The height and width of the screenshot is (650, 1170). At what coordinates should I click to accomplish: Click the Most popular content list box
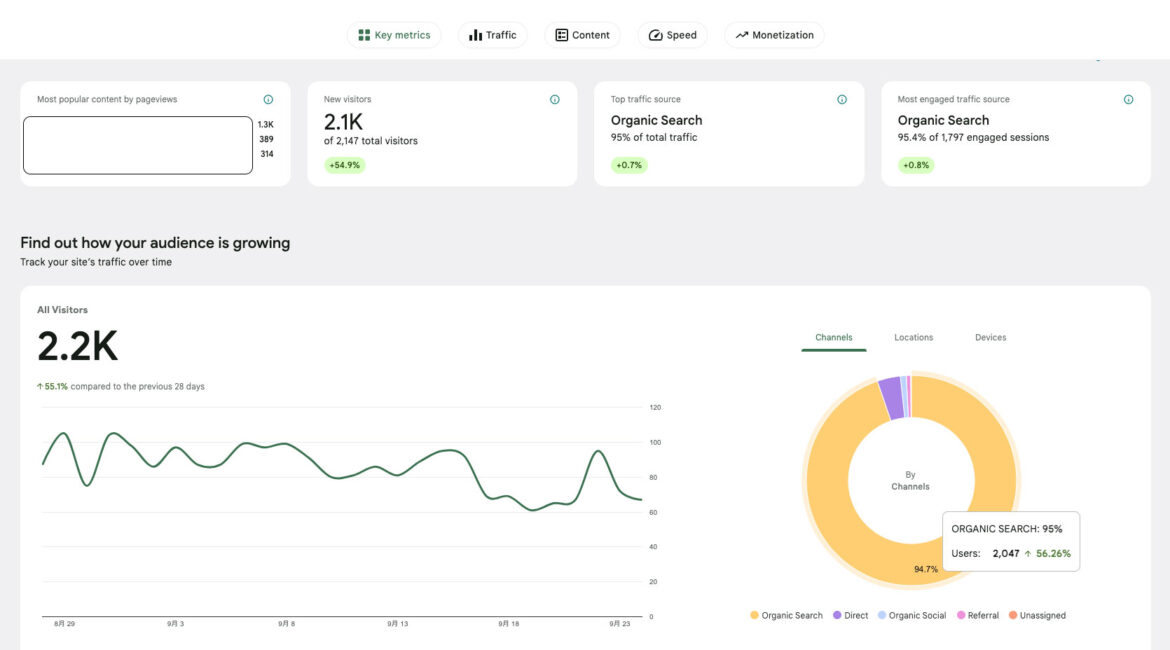tap(138, 145)
